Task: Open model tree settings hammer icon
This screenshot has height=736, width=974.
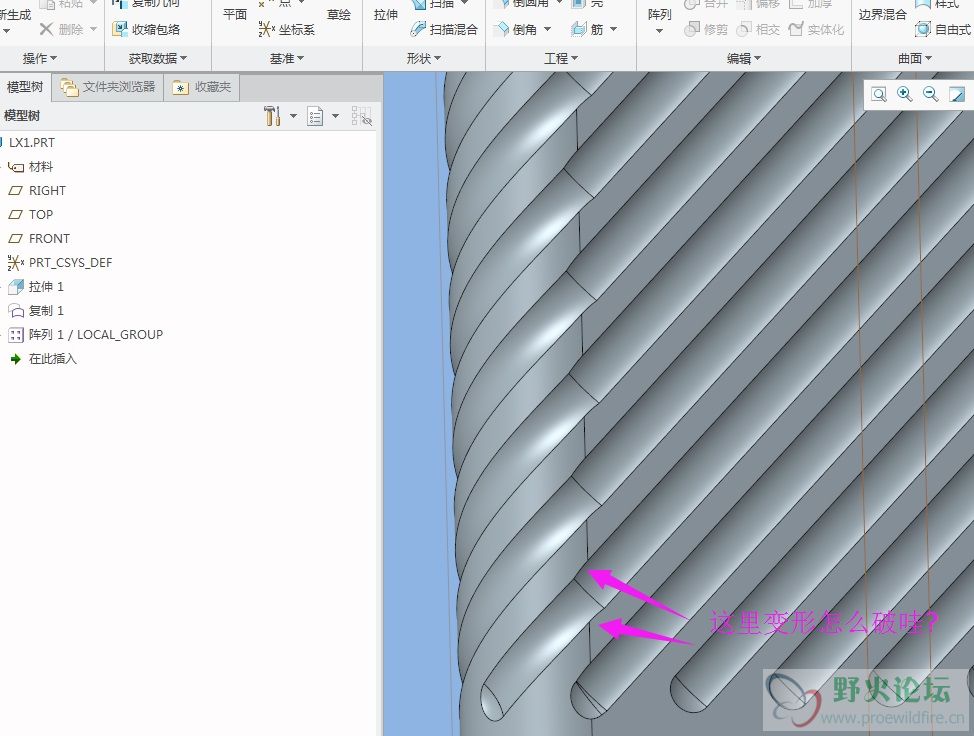Action: tap(272, 116)
